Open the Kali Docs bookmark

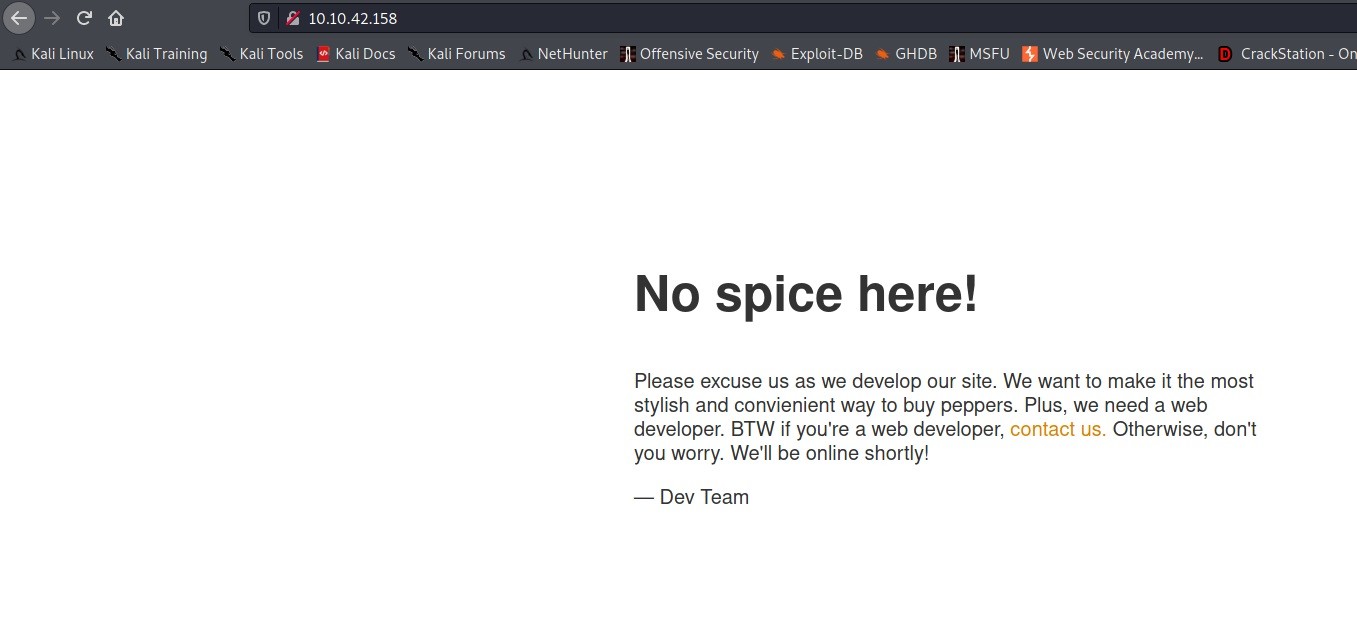point(356,54)
